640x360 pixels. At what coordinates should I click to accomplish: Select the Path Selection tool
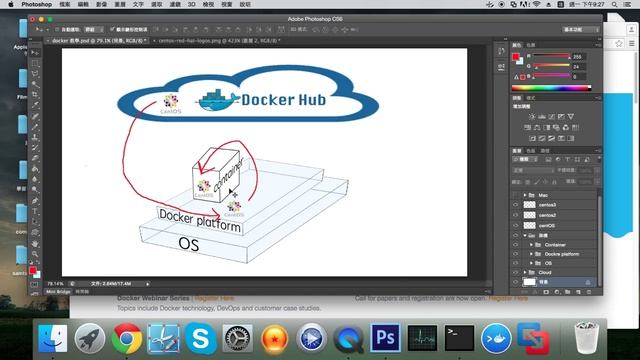click(35, 222)
